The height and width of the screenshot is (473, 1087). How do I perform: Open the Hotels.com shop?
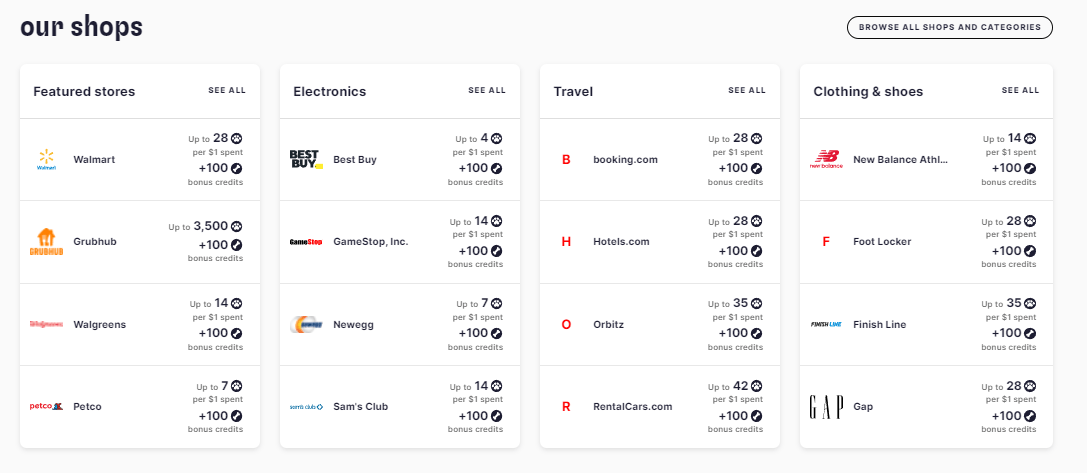(x=621, y=242)
